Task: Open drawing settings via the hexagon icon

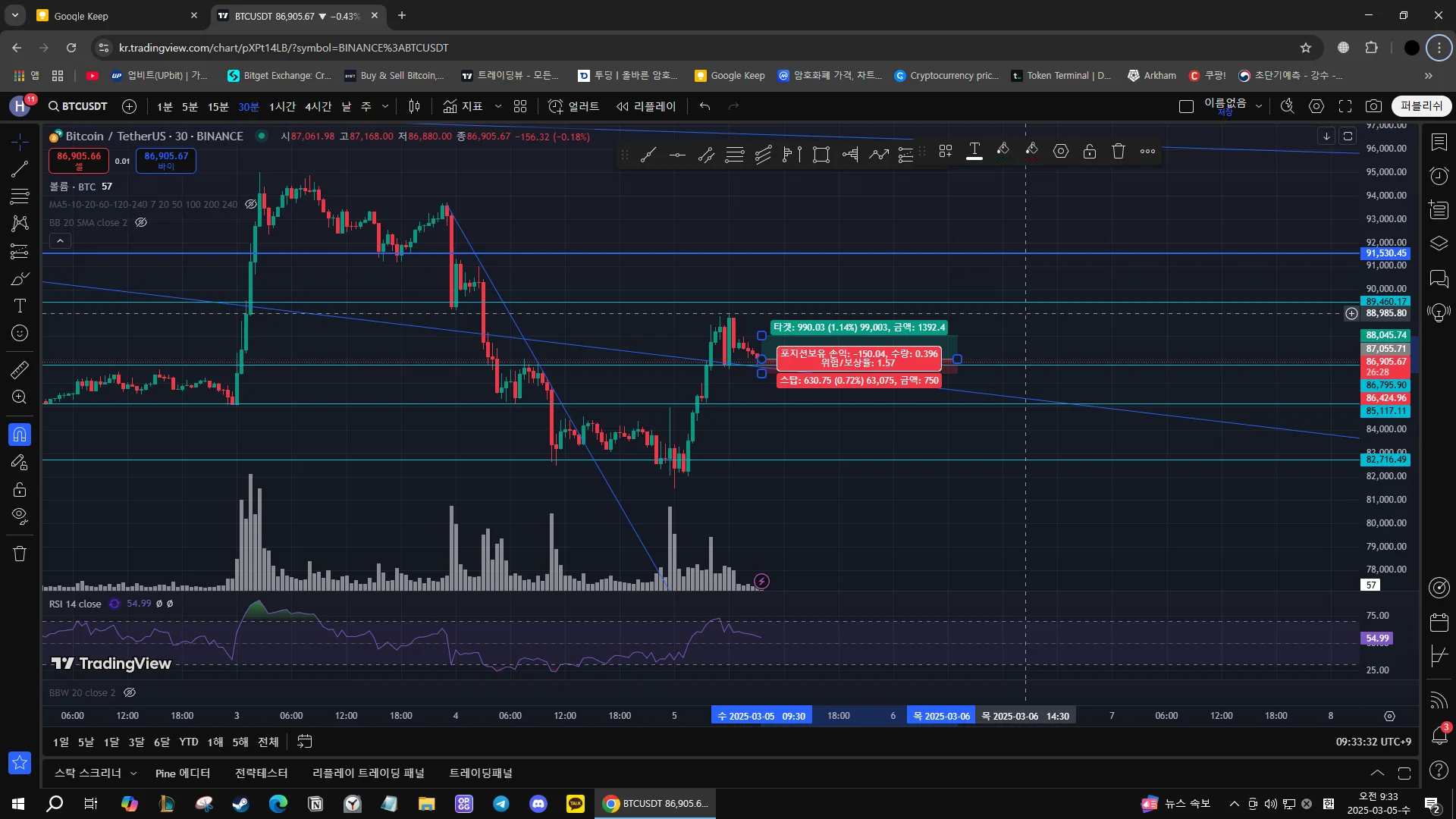Action: [1061, 152]
